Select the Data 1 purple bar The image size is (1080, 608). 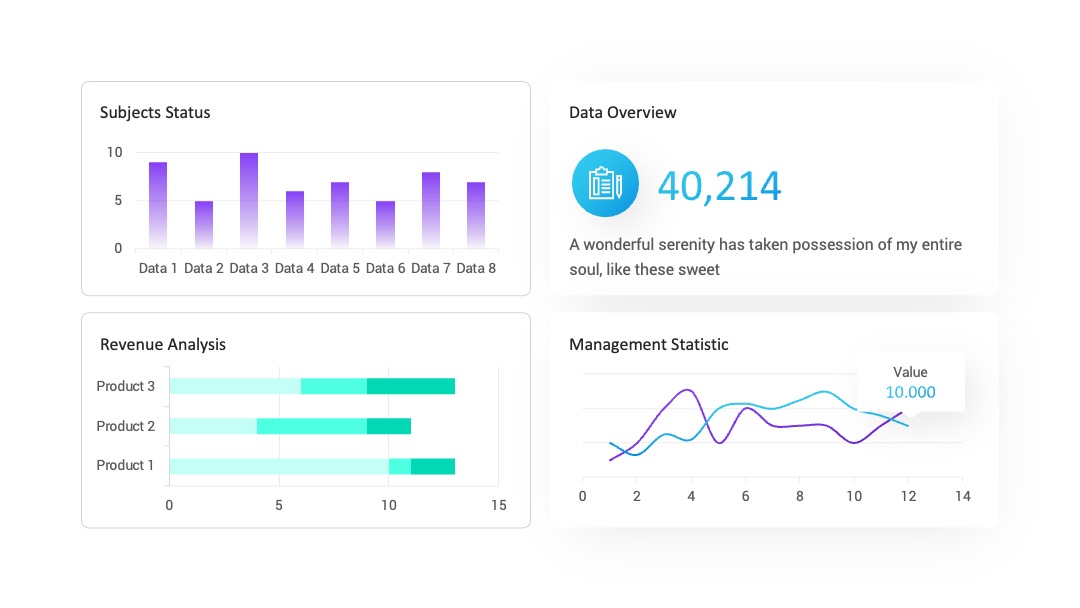point(158,205)
